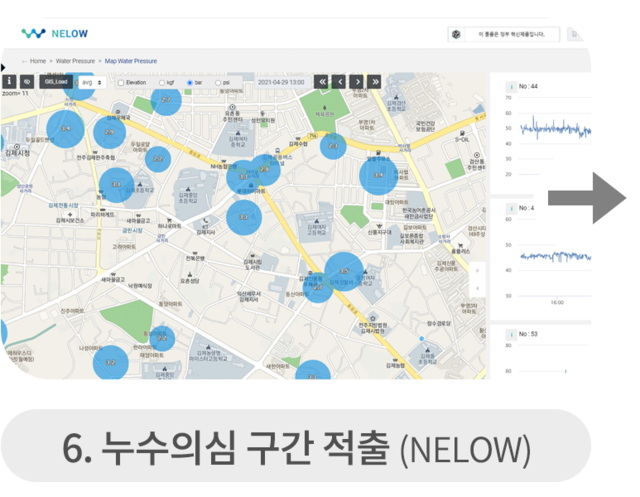Click the icon beside No : 53 chart

[x=511, y=335]
